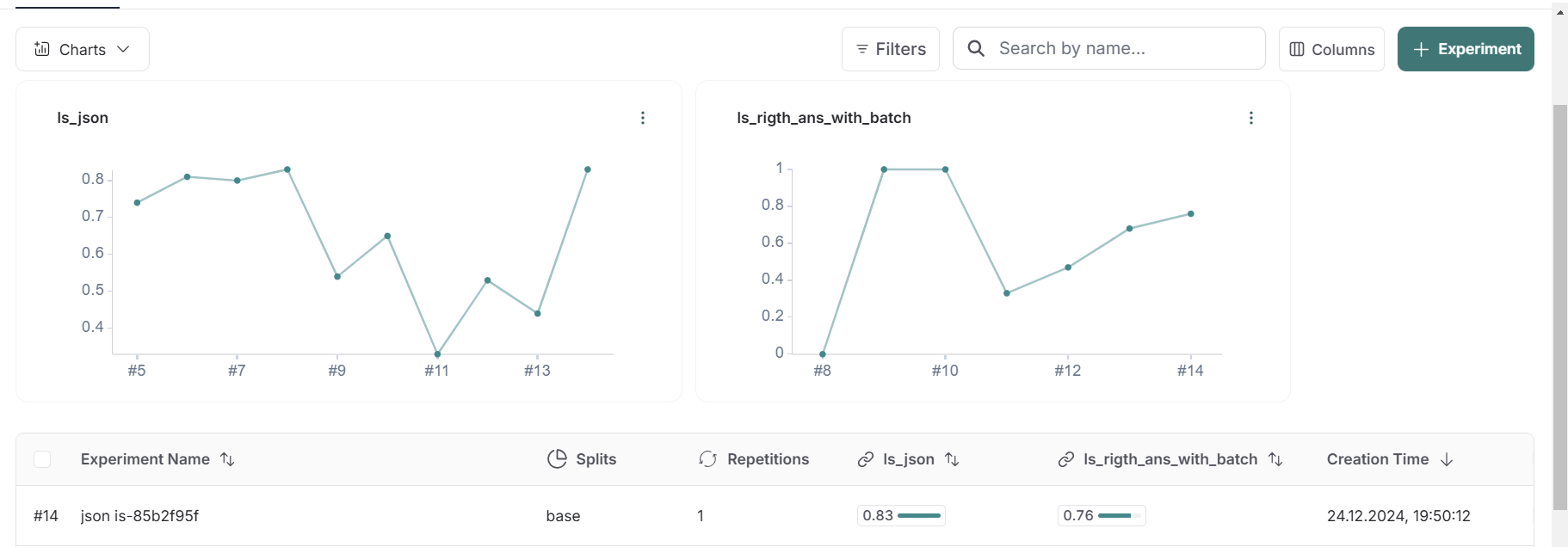Create a new Experiment
Viewport: 1568px width, 547px height.
point(1466,49)
